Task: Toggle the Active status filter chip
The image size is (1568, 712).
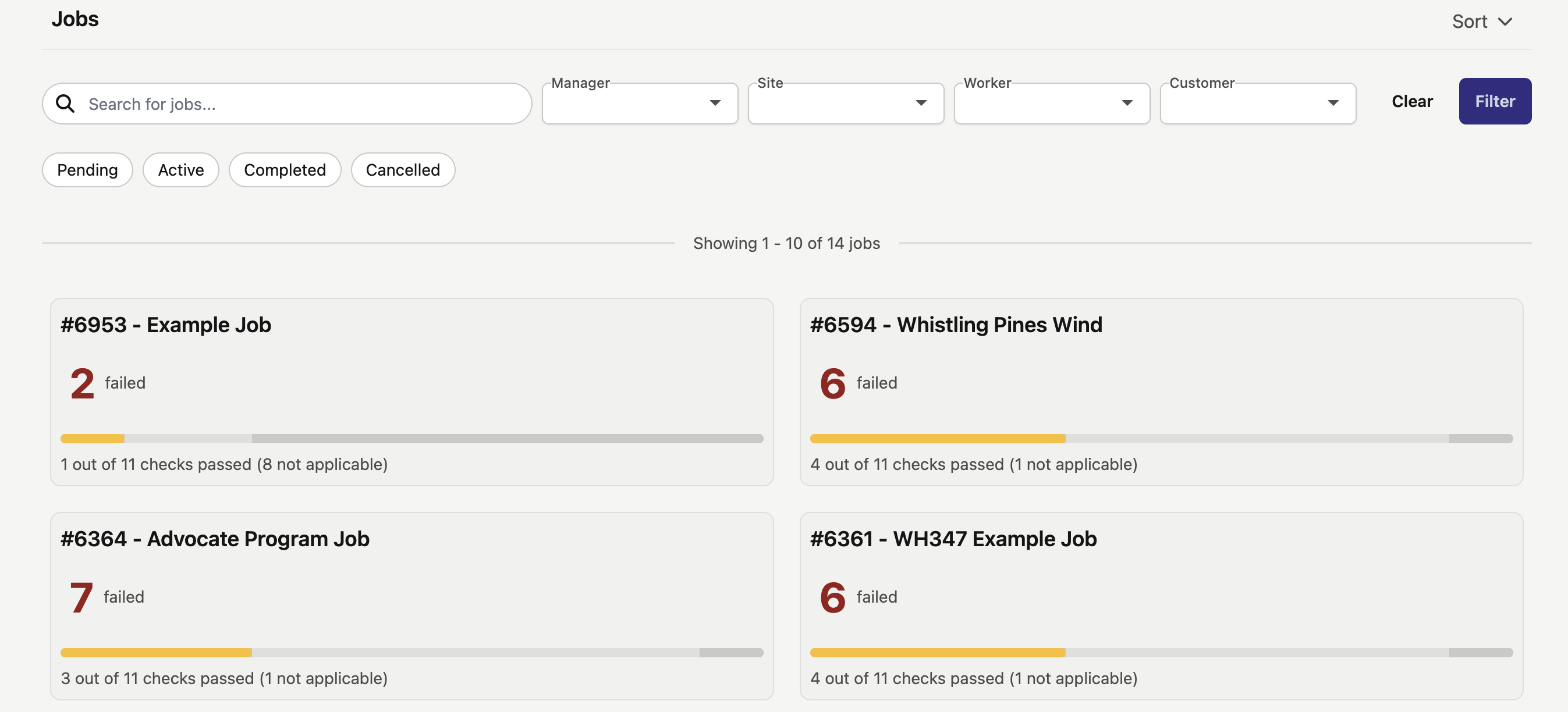Action: click(x=181, y=170)
